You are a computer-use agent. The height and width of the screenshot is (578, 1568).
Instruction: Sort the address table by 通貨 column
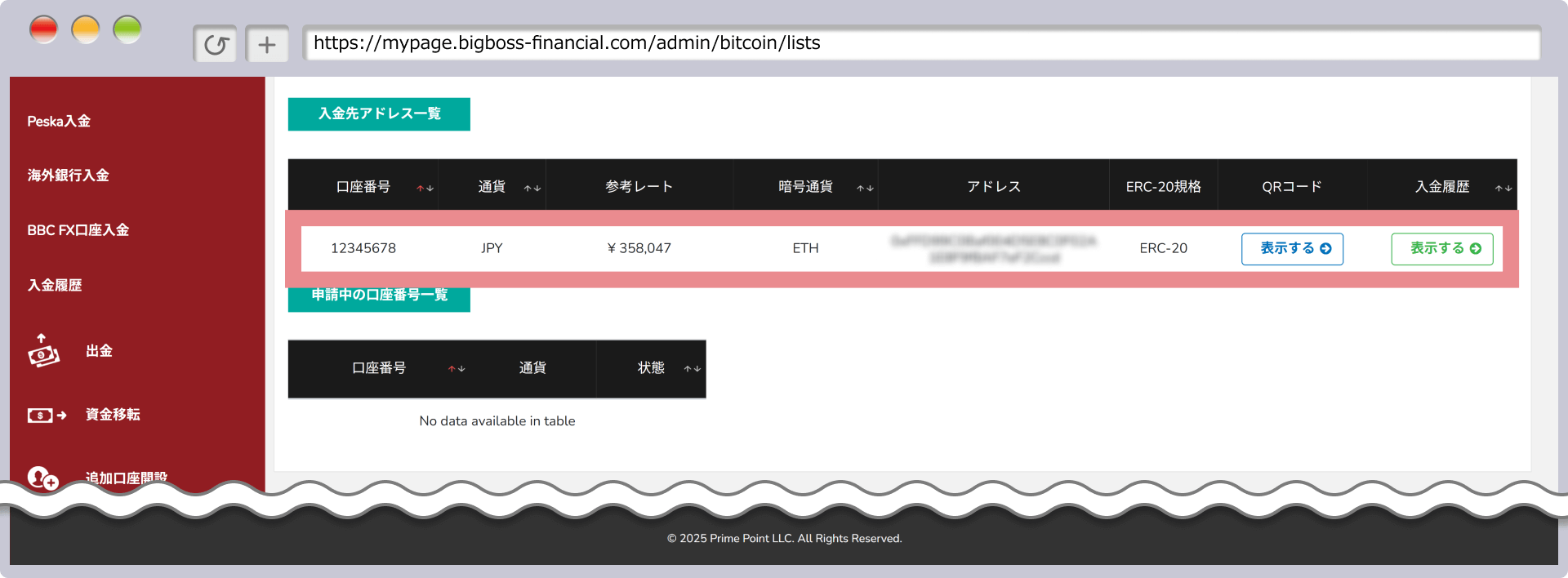click(532, 188)
